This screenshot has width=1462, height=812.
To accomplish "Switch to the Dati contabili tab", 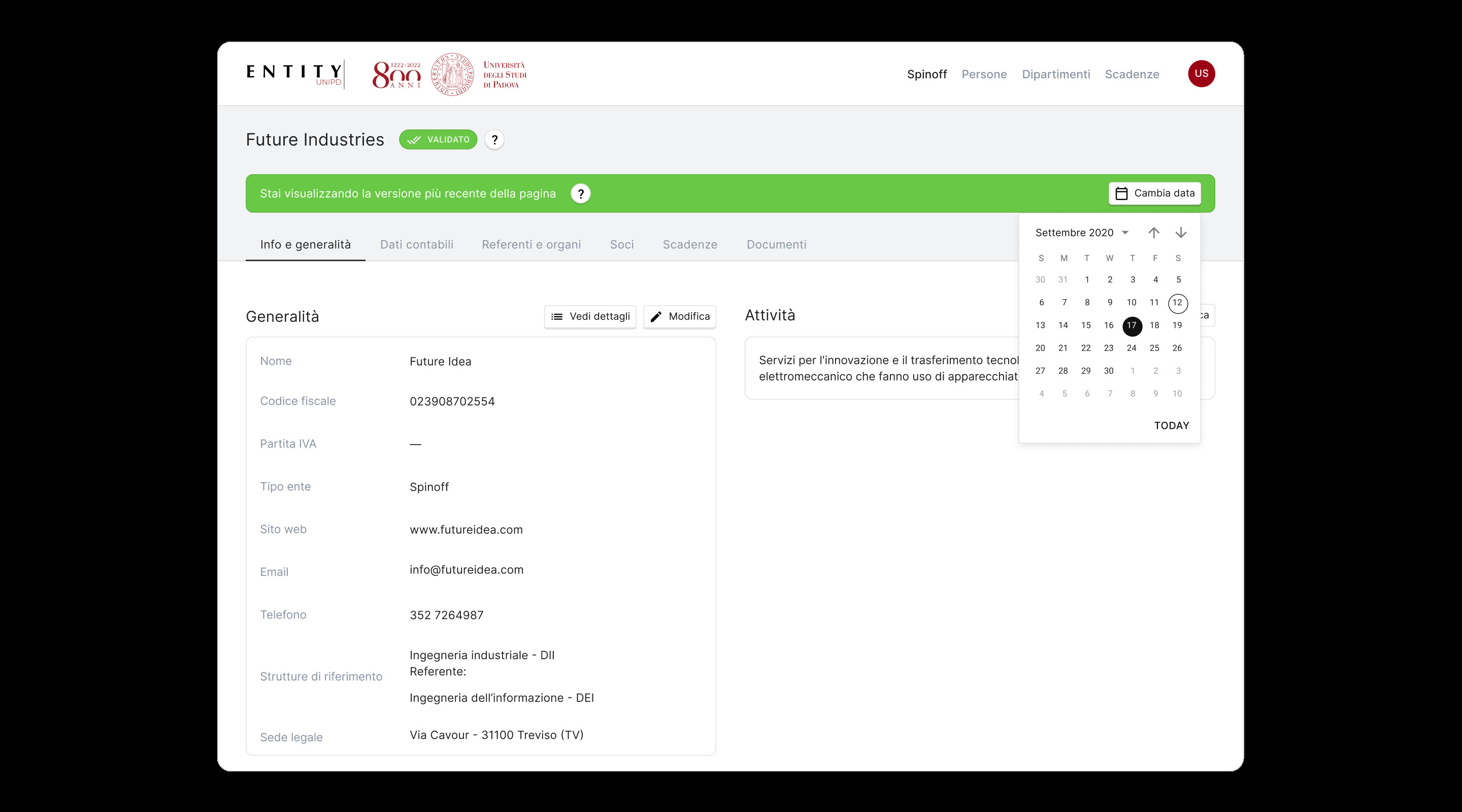I will (417, 245).
